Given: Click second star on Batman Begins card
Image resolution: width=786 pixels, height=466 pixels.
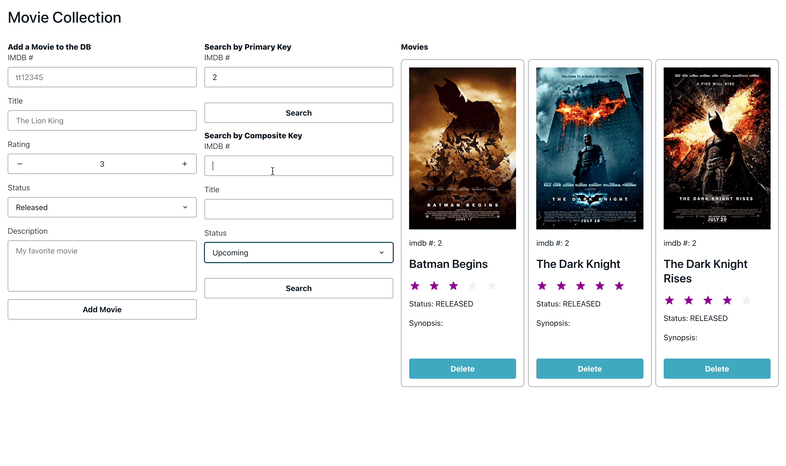Looking at the screenshot, I should [x=434, y=286].
